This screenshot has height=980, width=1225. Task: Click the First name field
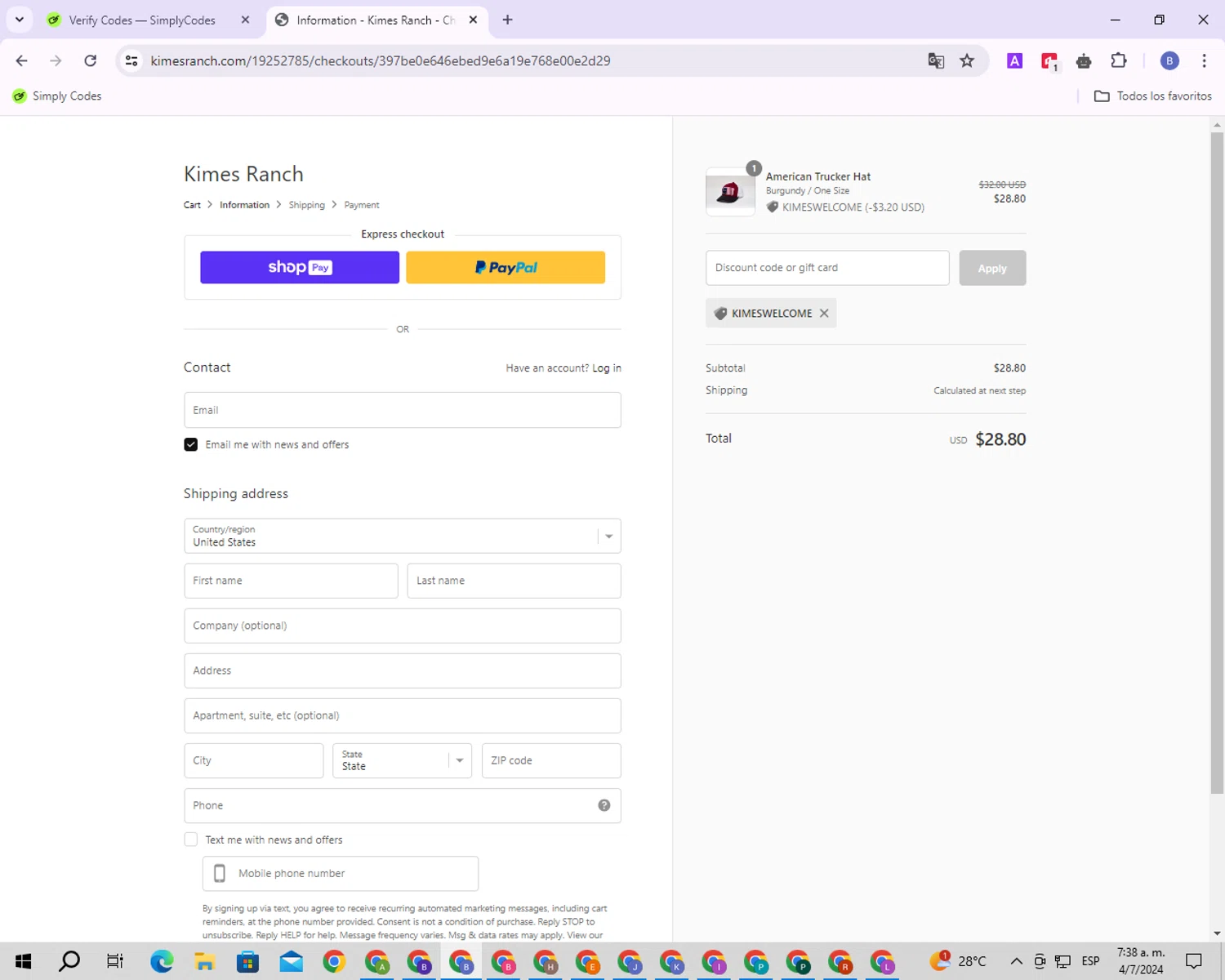click(x=291, y=581)
